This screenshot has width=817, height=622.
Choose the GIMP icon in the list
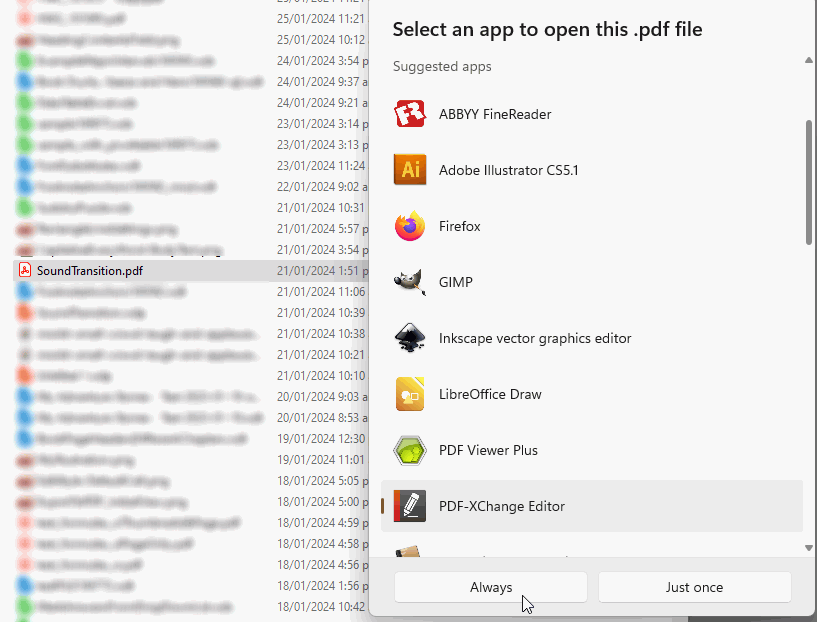(410, 282)
